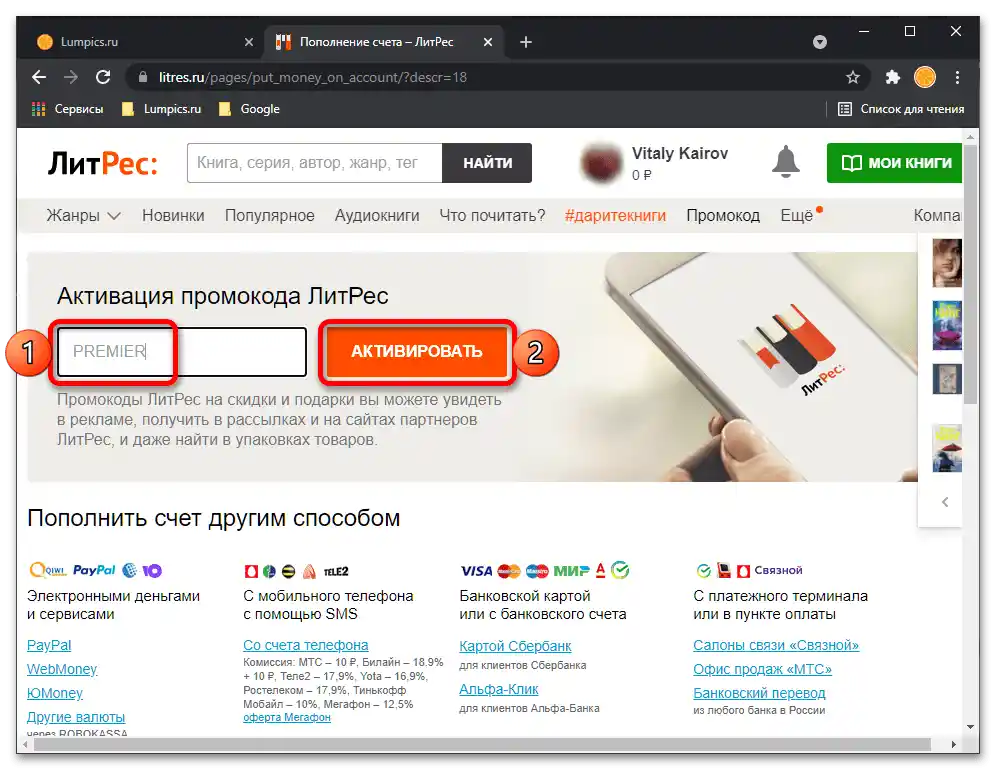Open the Lumpics.ru bookmark folder
Viewport: 996px width, 770px height.
click(x=161, y=109)
